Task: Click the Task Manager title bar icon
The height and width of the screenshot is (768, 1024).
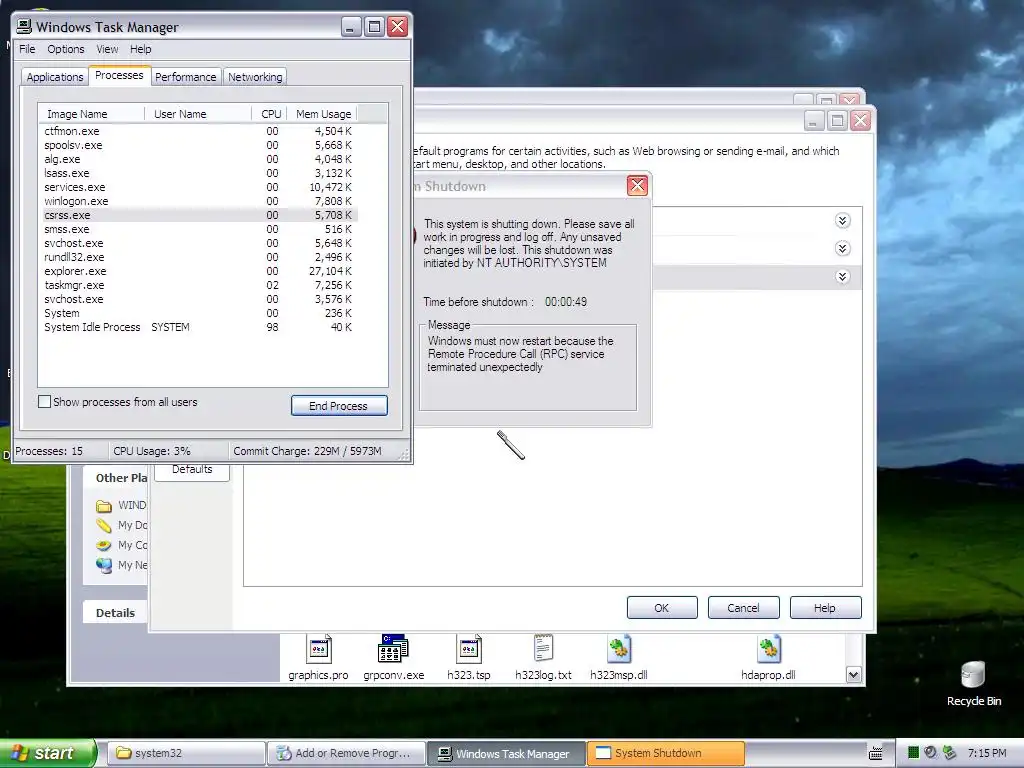Action: coord(24,26)
